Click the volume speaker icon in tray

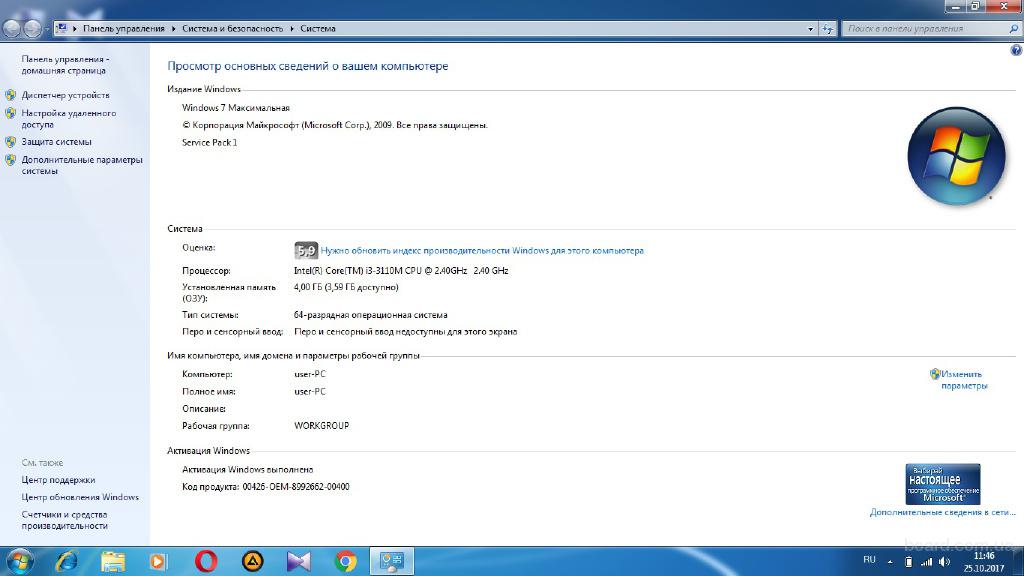[x=944, y=561]
